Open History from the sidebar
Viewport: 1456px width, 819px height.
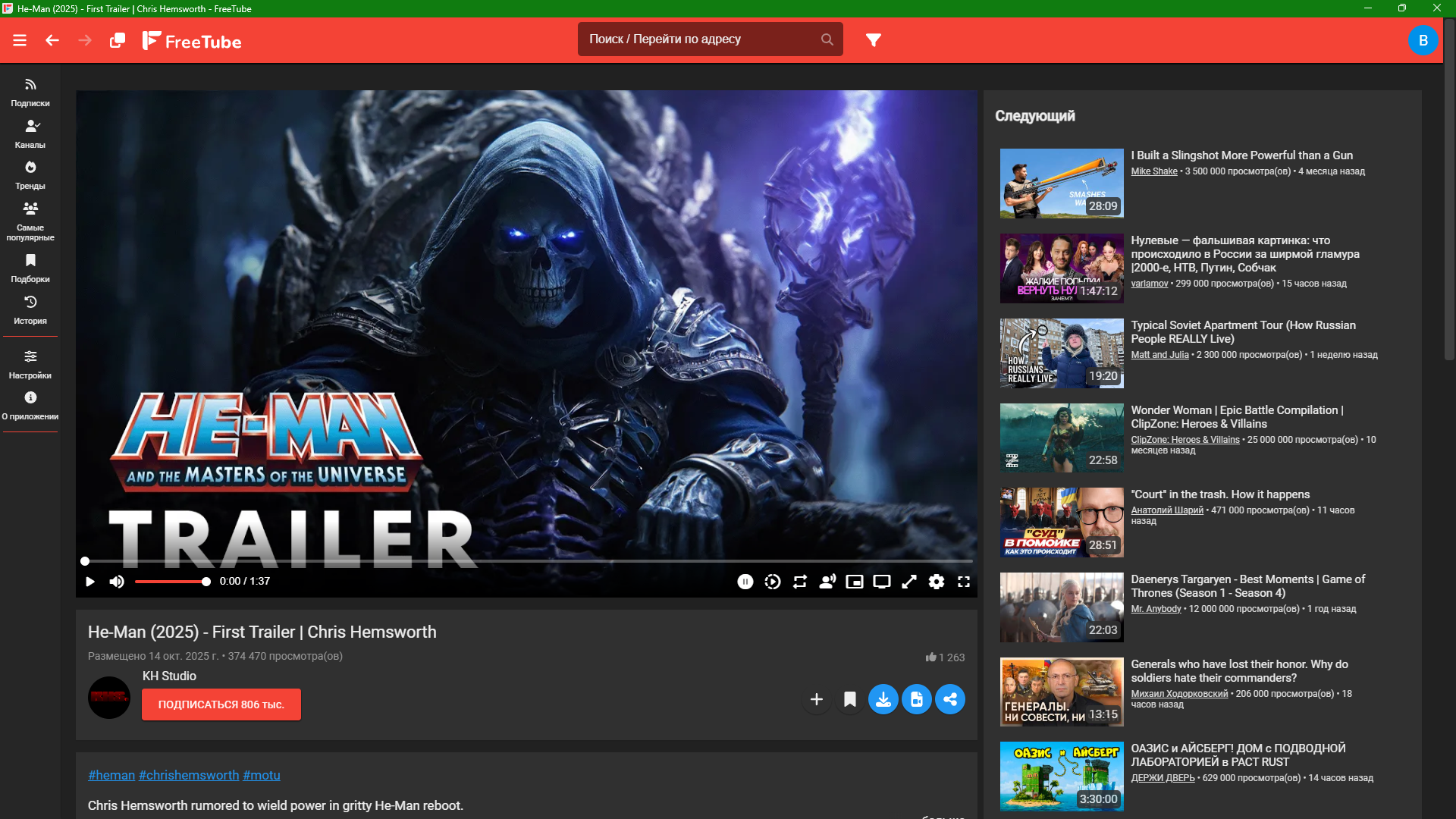tap(30, 309)
